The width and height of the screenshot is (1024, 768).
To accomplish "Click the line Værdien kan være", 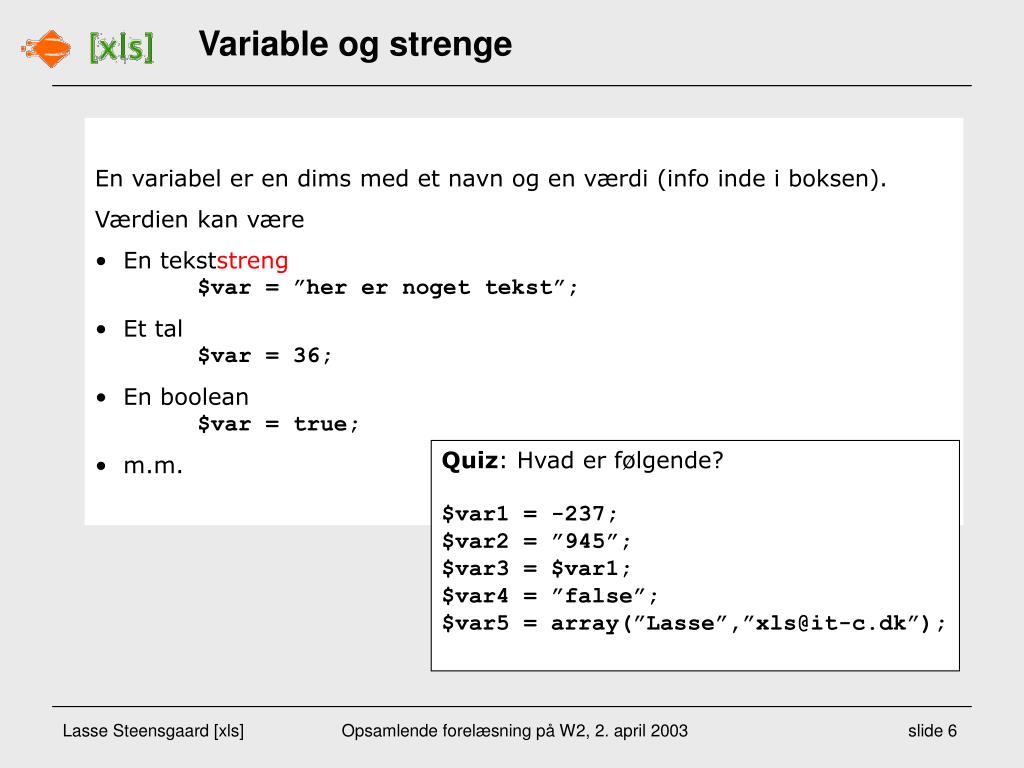I will pyautogui.click(x=199, y=219).
